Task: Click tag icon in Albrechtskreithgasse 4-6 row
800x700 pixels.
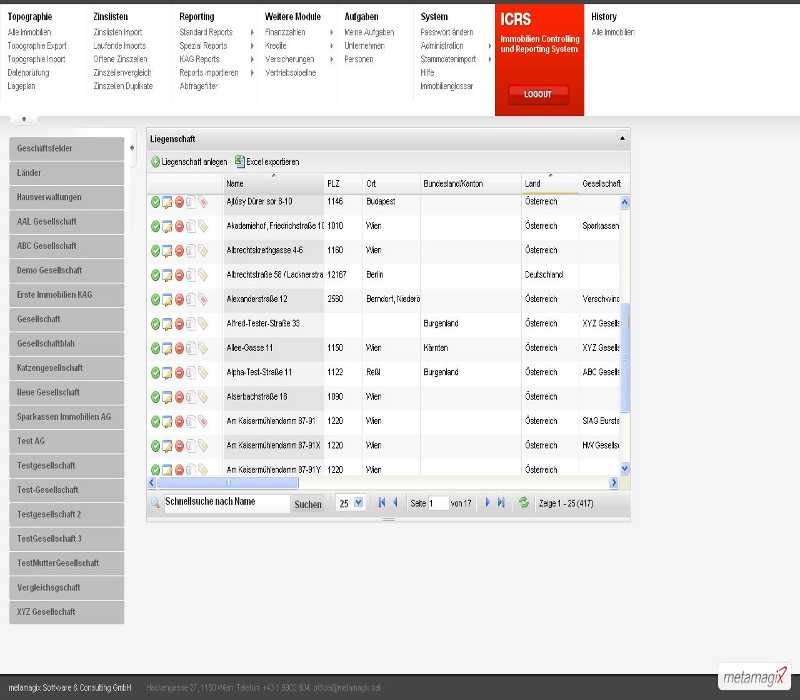Action: coord(203,251)
